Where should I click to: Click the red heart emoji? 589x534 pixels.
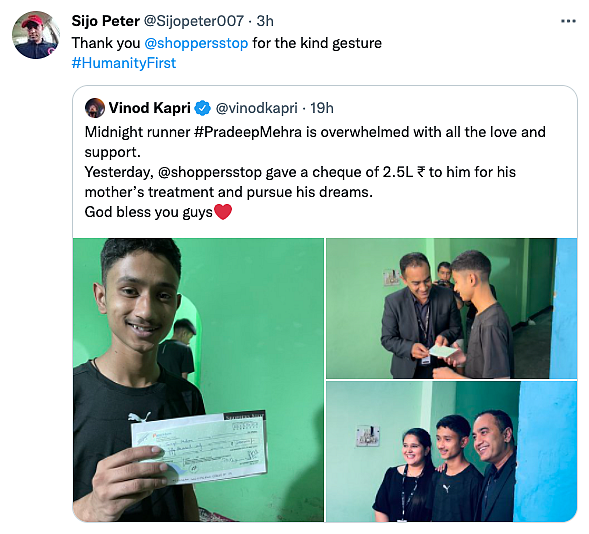click(222, 212)
